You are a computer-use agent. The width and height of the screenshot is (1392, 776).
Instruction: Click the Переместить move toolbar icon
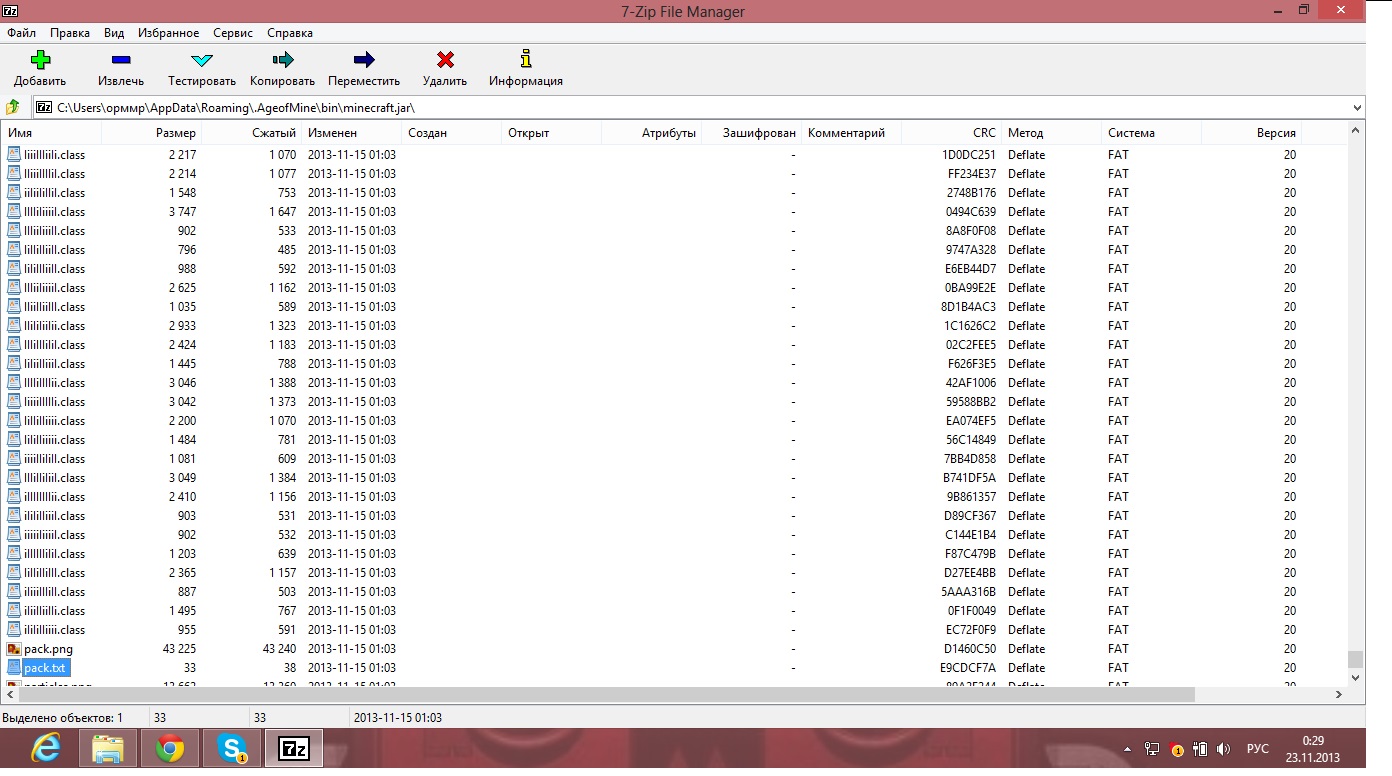click(x=364, y=60)
